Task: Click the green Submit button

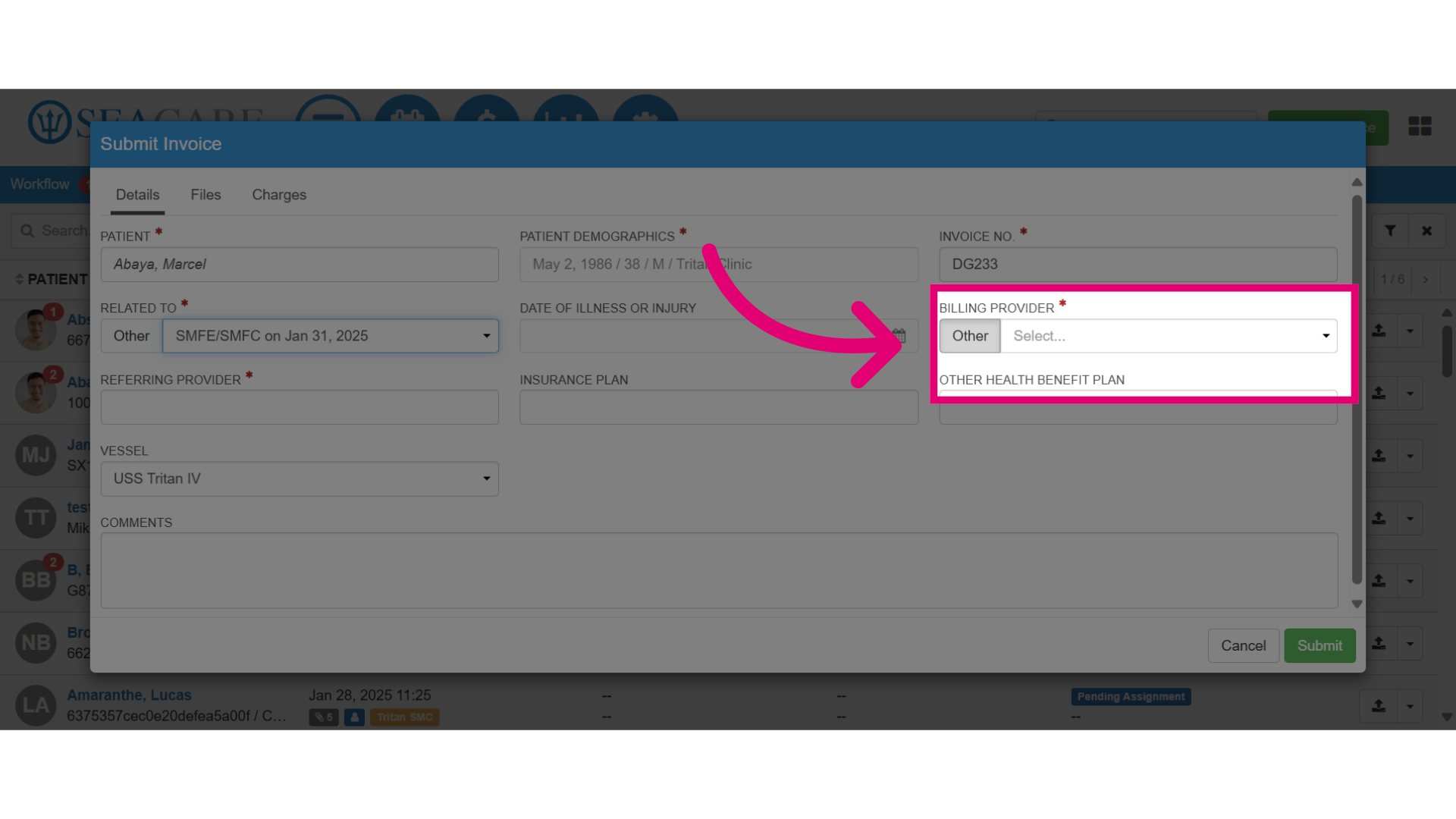Action: pos(1319,645)
